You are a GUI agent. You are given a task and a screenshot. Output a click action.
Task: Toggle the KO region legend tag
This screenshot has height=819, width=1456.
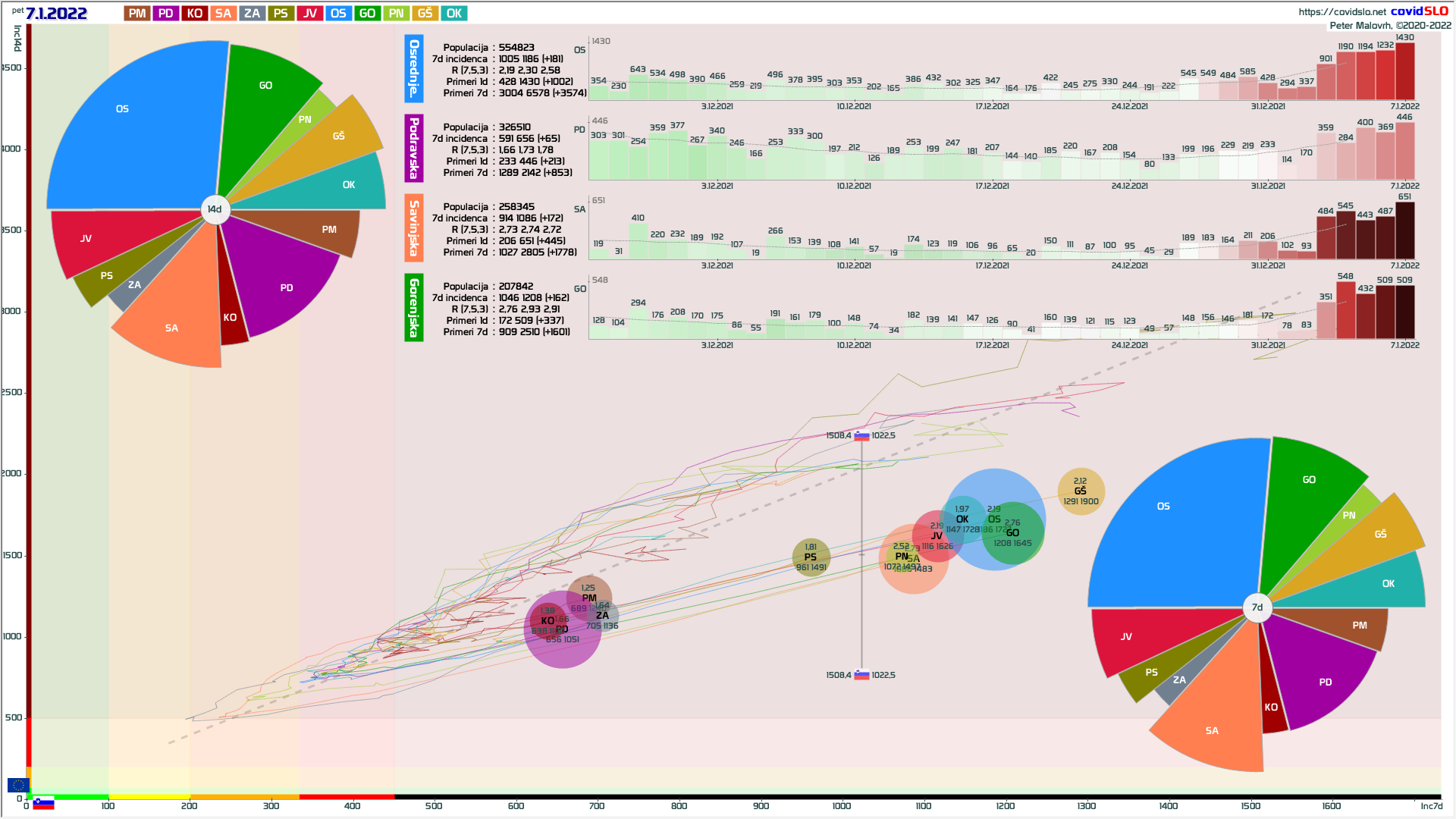[x=195, y=14]
